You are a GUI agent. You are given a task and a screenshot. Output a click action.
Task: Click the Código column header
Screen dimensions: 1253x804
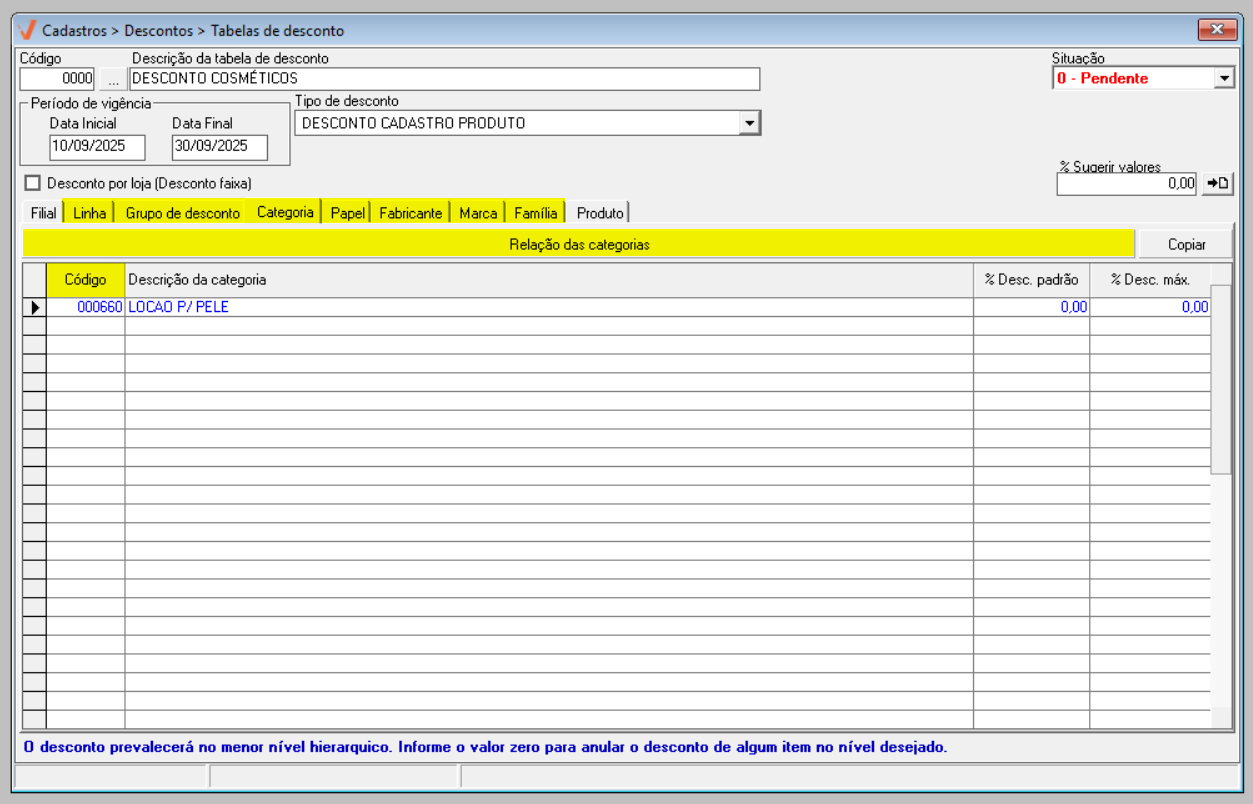point(85,280)
